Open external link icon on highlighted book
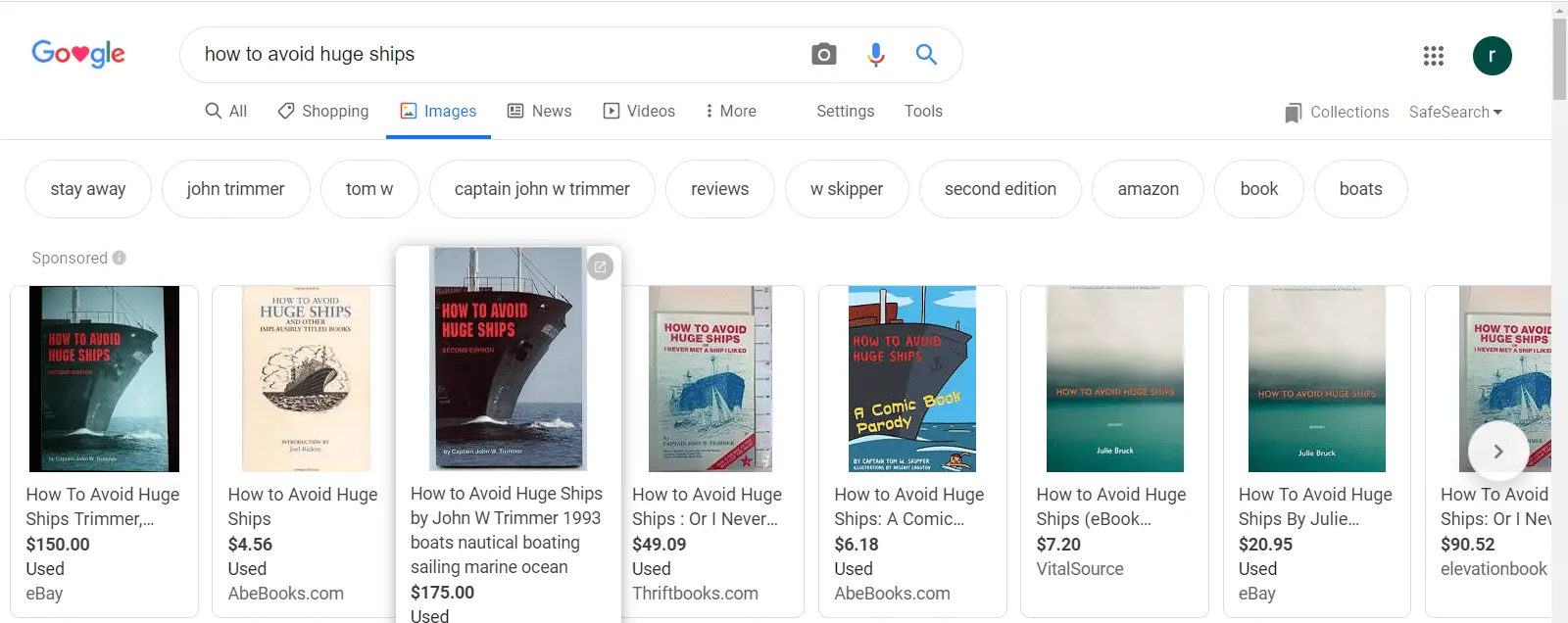Image resolution: width=1568 pixels, height=623 pixels. click(600, 266)
